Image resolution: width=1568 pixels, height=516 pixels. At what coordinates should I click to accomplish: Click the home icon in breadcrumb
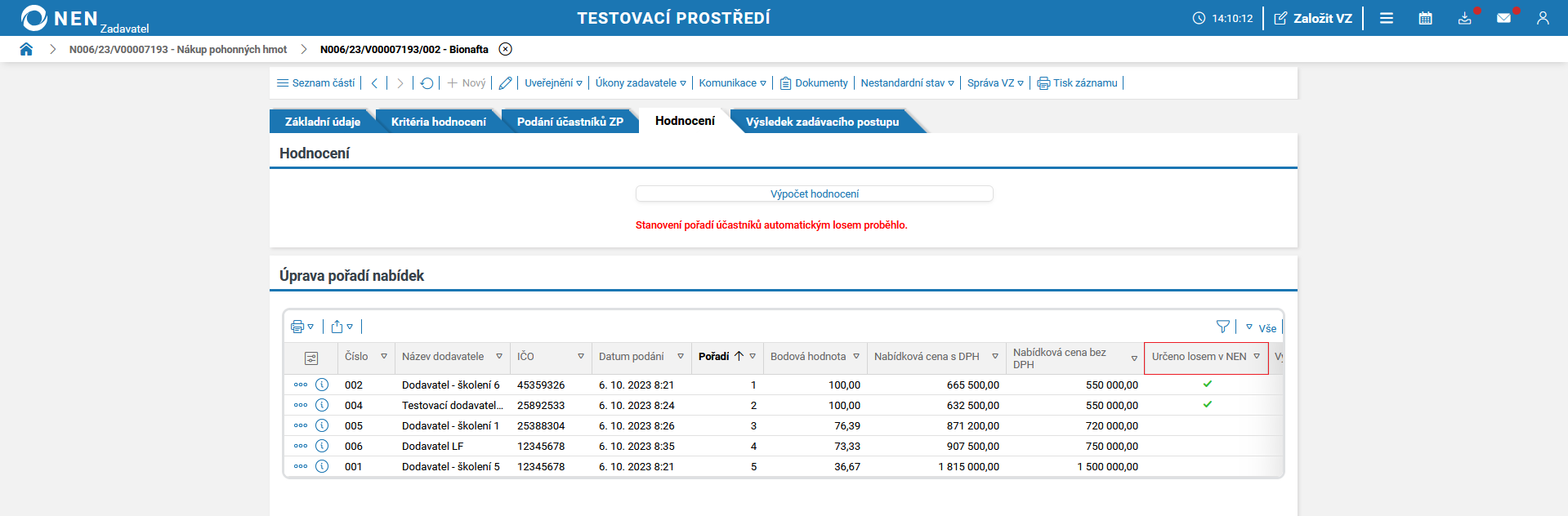click(26, 49)
